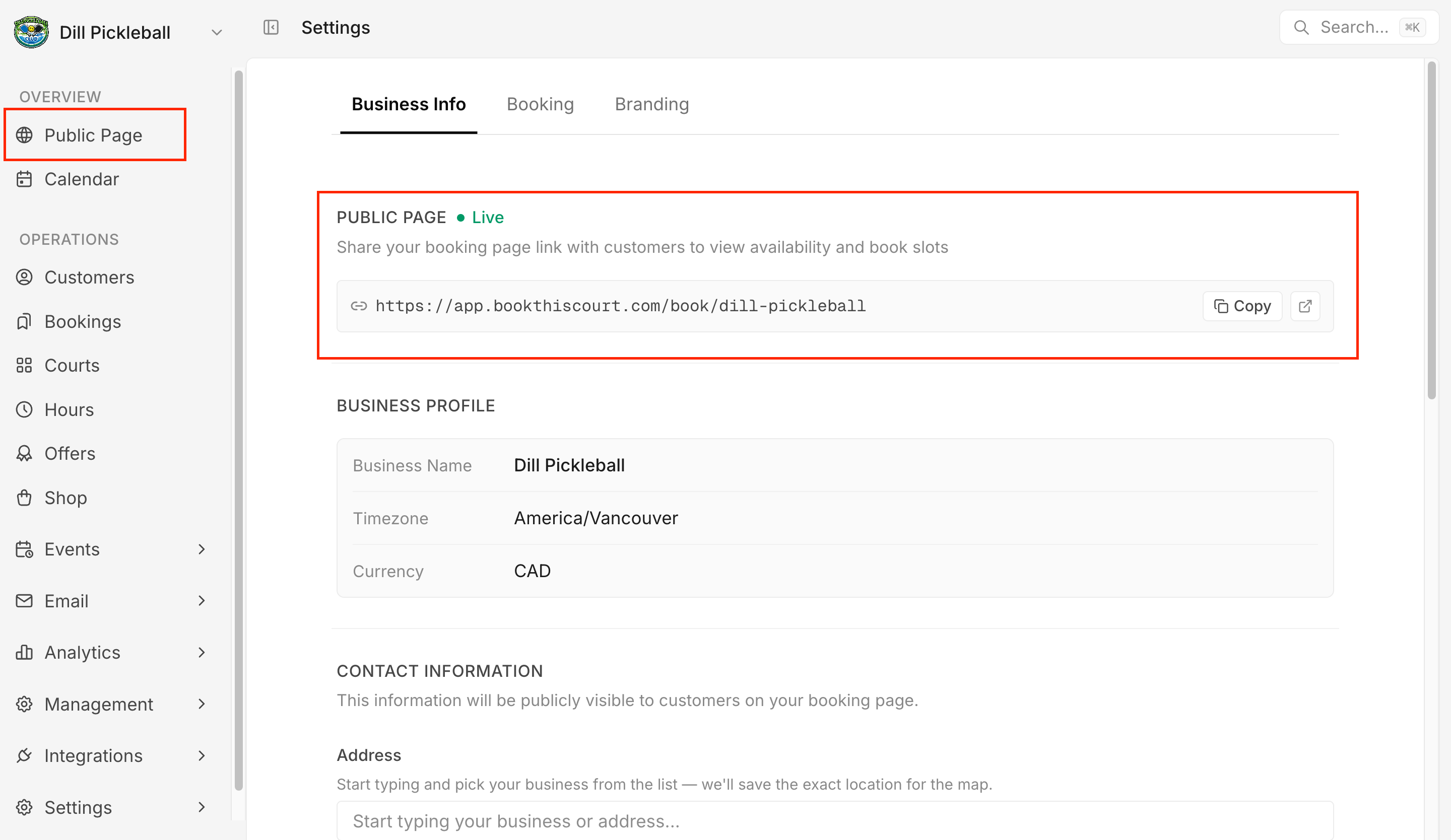Click the Settings gear icon in sidebar
Image resolution: width=1451 pixels, height=840 pixels.
coord(24,807)
